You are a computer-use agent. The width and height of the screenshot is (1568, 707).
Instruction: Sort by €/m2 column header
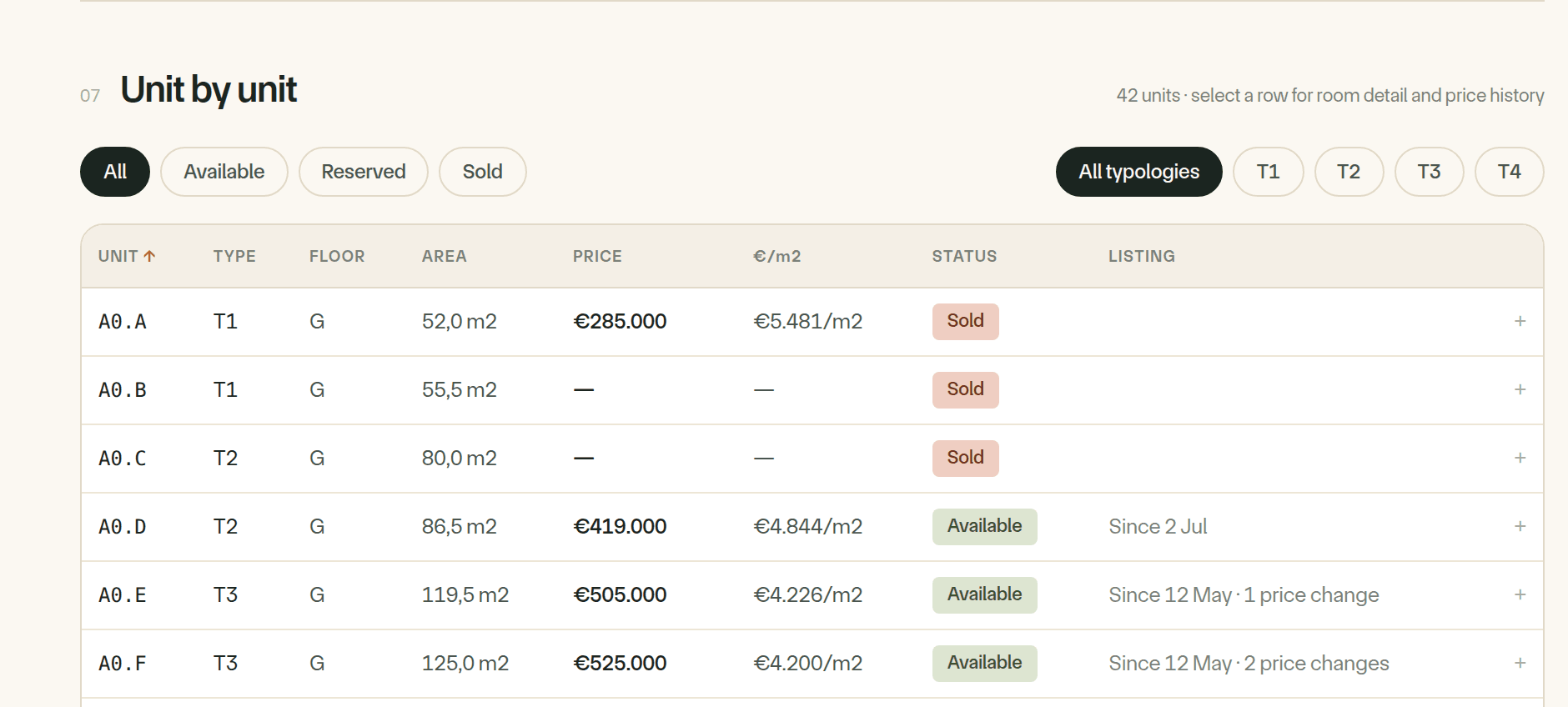776,256
